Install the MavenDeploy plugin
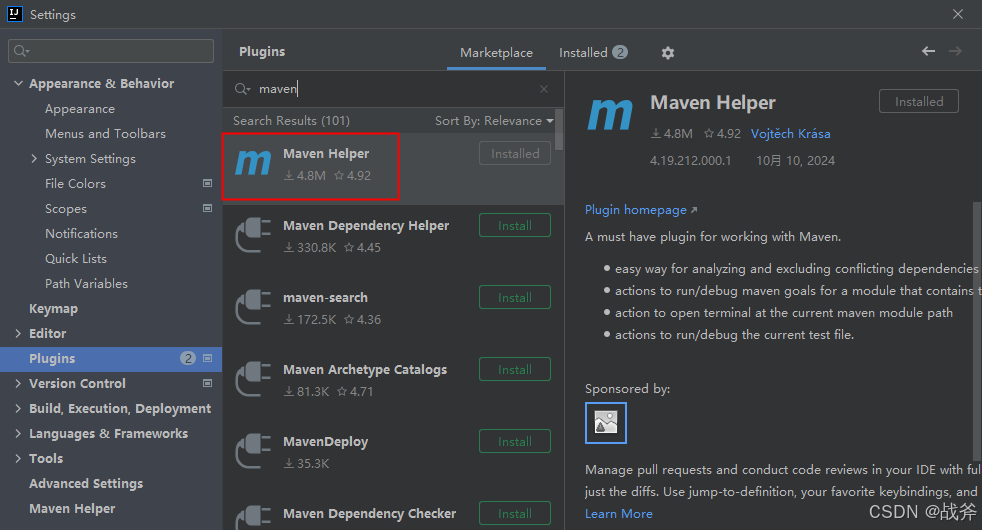Image resolution: width=982 pixels, height=530 pixels. click(515, 442)
